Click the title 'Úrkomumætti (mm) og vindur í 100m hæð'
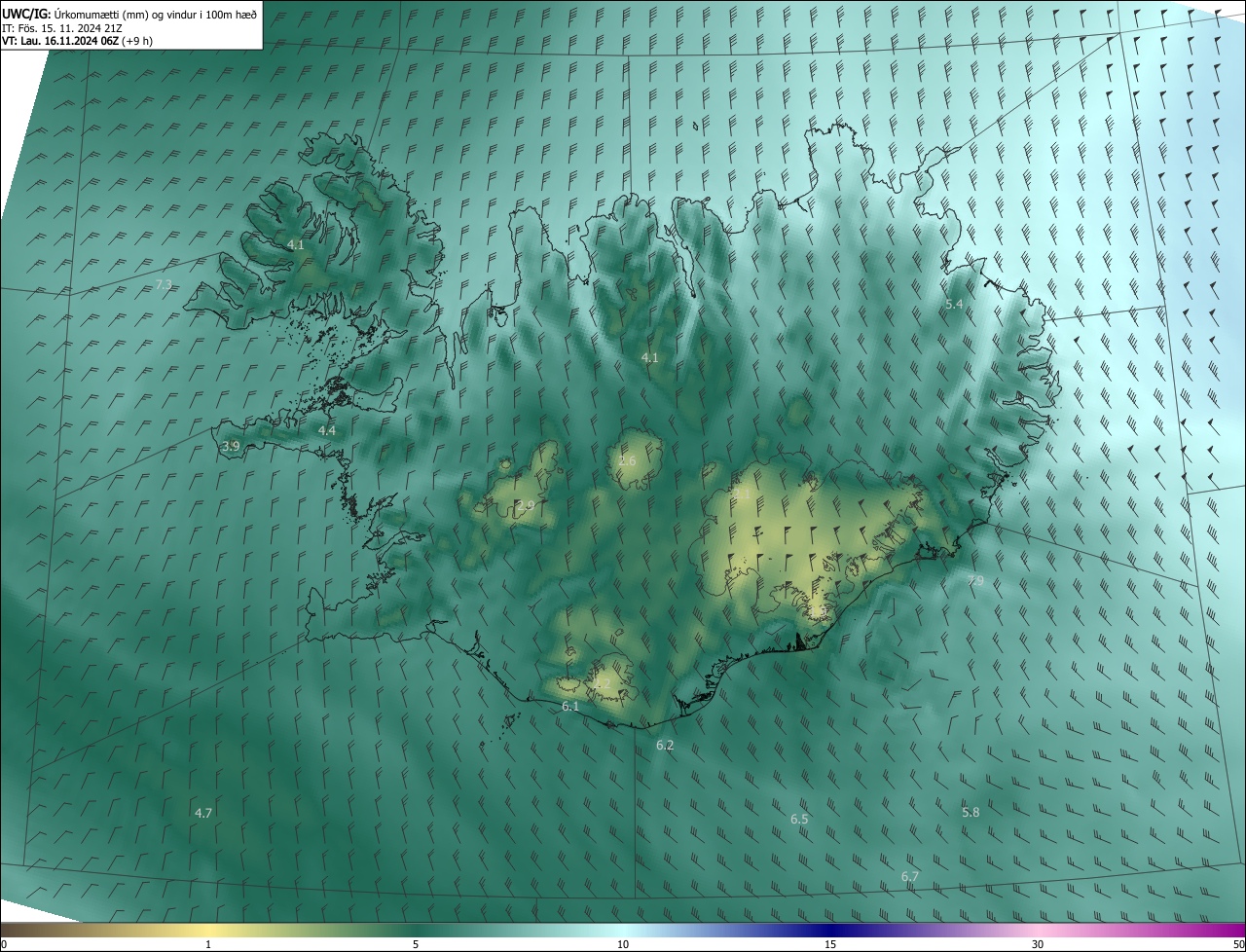Viewport: 1246px width, 952px height. point(155,15)
